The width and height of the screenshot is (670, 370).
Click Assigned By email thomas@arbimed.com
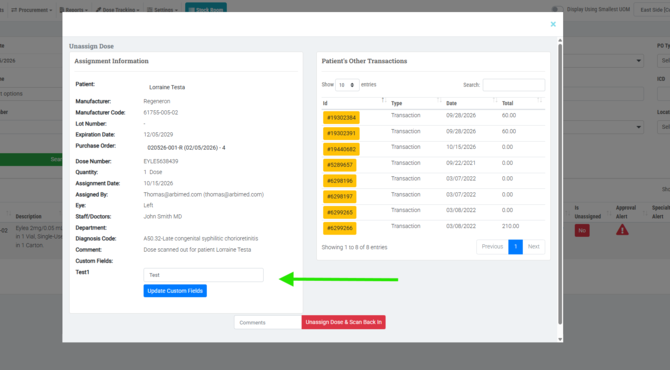[x=203, y=194]
